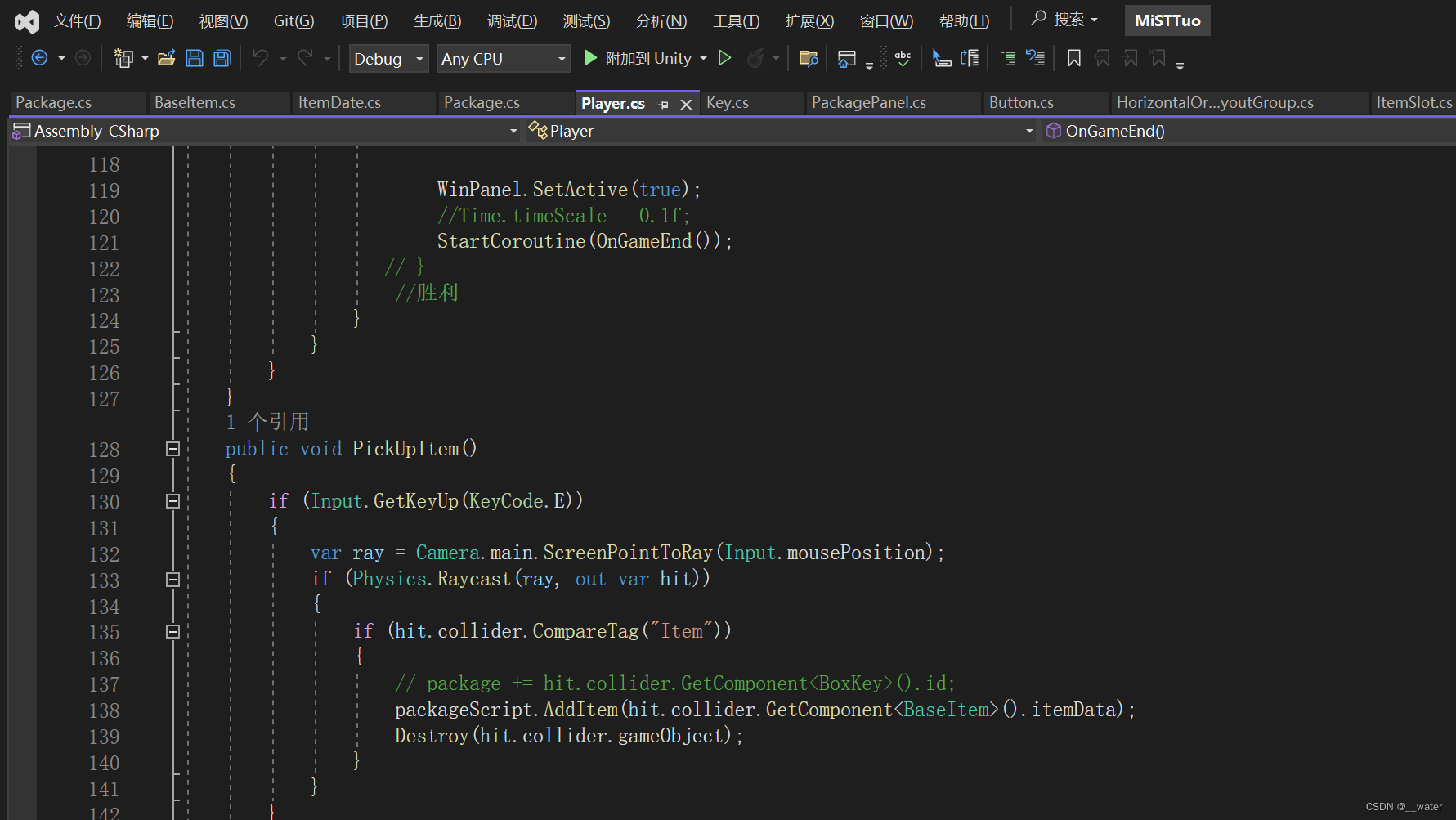1456x820 pixels.
Task: Click the Open File folder icon
Action: (167, 58)
